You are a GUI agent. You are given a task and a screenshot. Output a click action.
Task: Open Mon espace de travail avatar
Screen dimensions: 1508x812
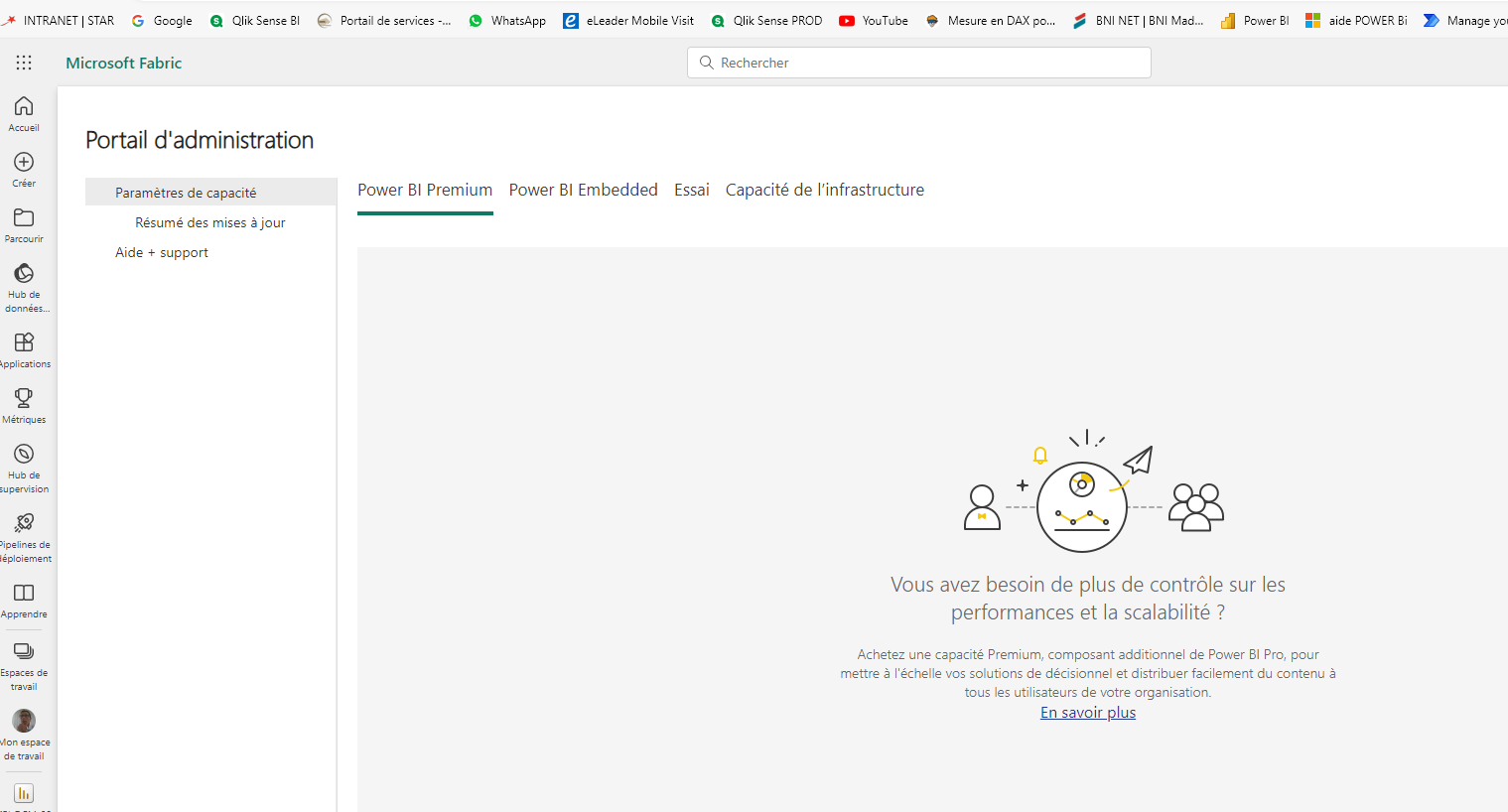pos(24,721)
